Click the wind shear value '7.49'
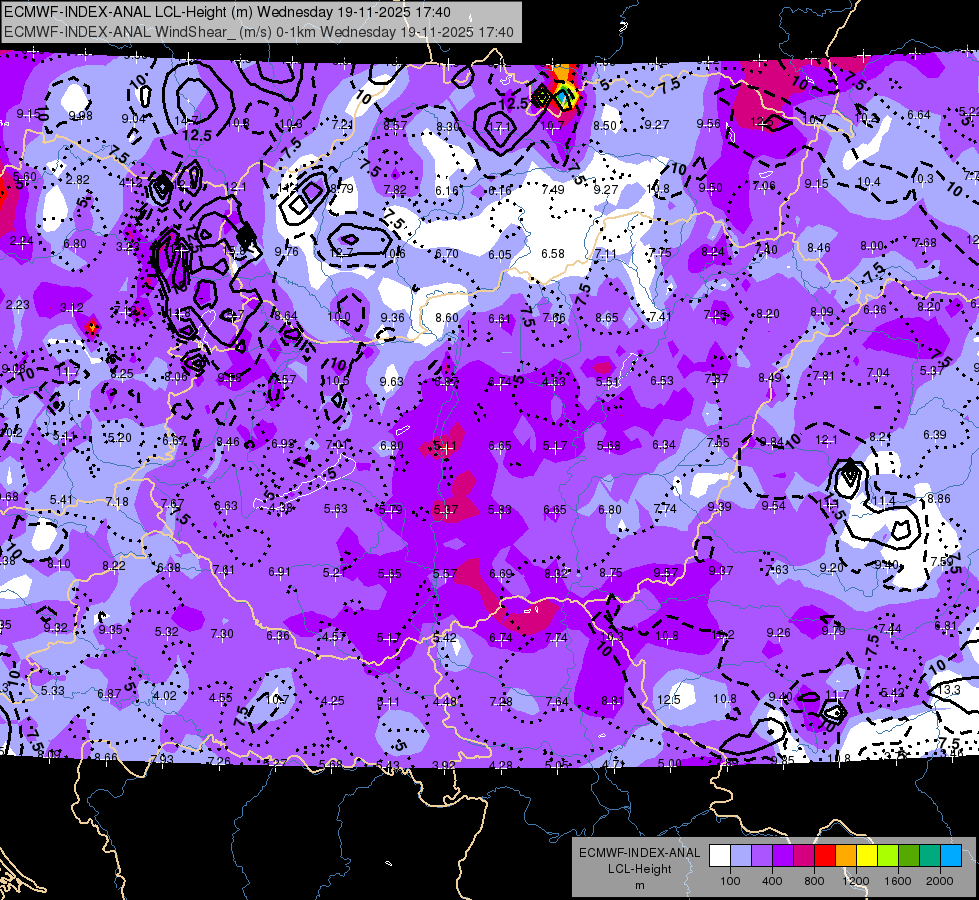979x900 pixels. click(x=553, y=189)
